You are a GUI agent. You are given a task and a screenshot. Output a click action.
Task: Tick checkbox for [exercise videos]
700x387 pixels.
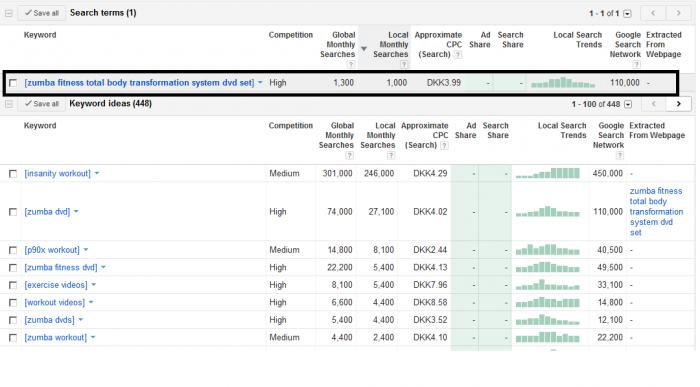tap(13, 285)
